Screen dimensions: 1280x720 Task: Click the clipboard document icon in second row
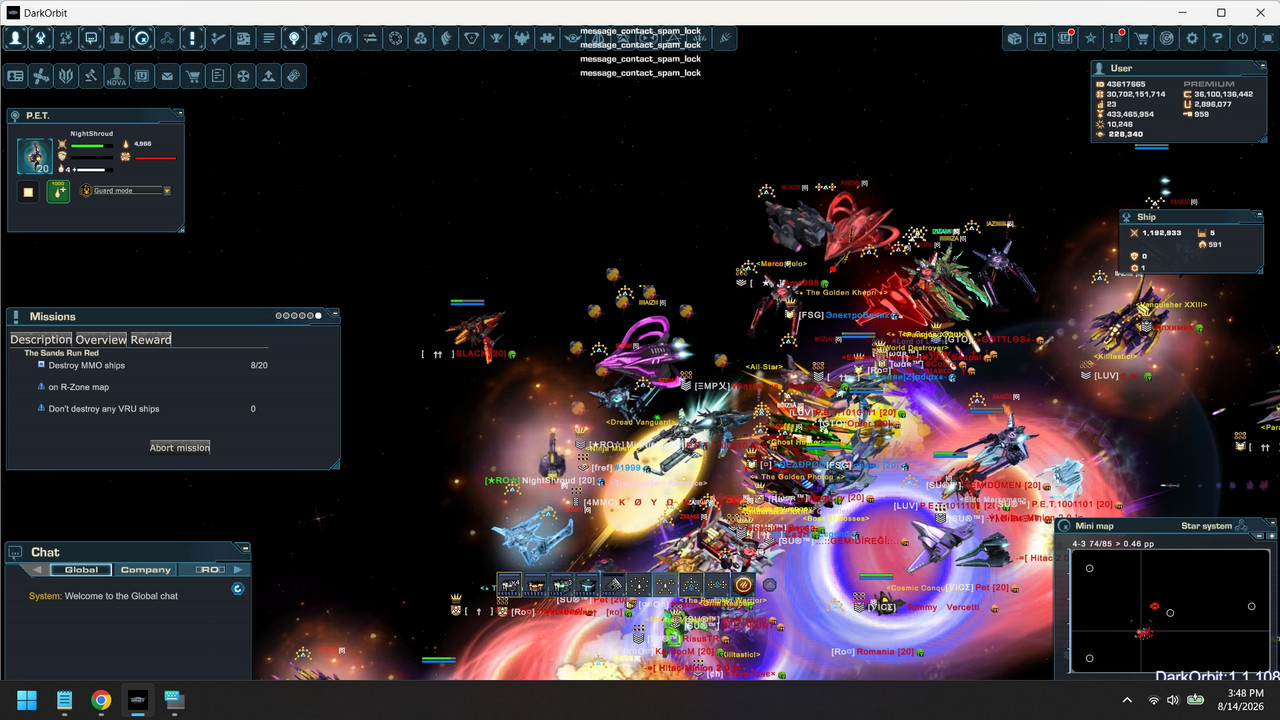[x=218, y=76]
